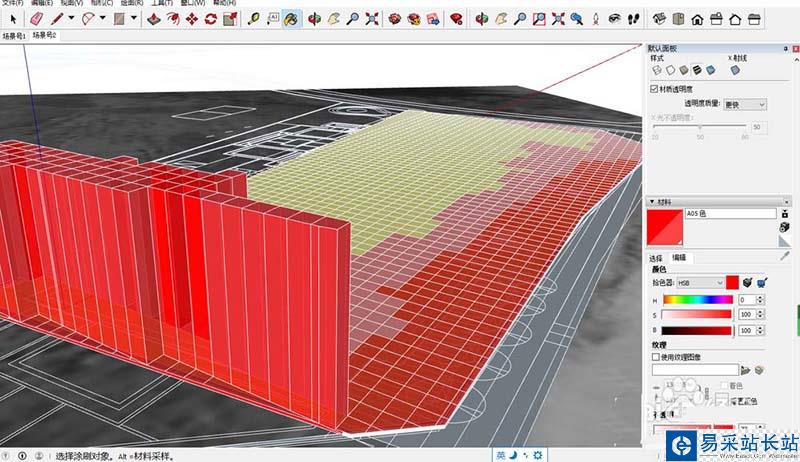Open the arc tool dropdown arrow

coord(103,18)
